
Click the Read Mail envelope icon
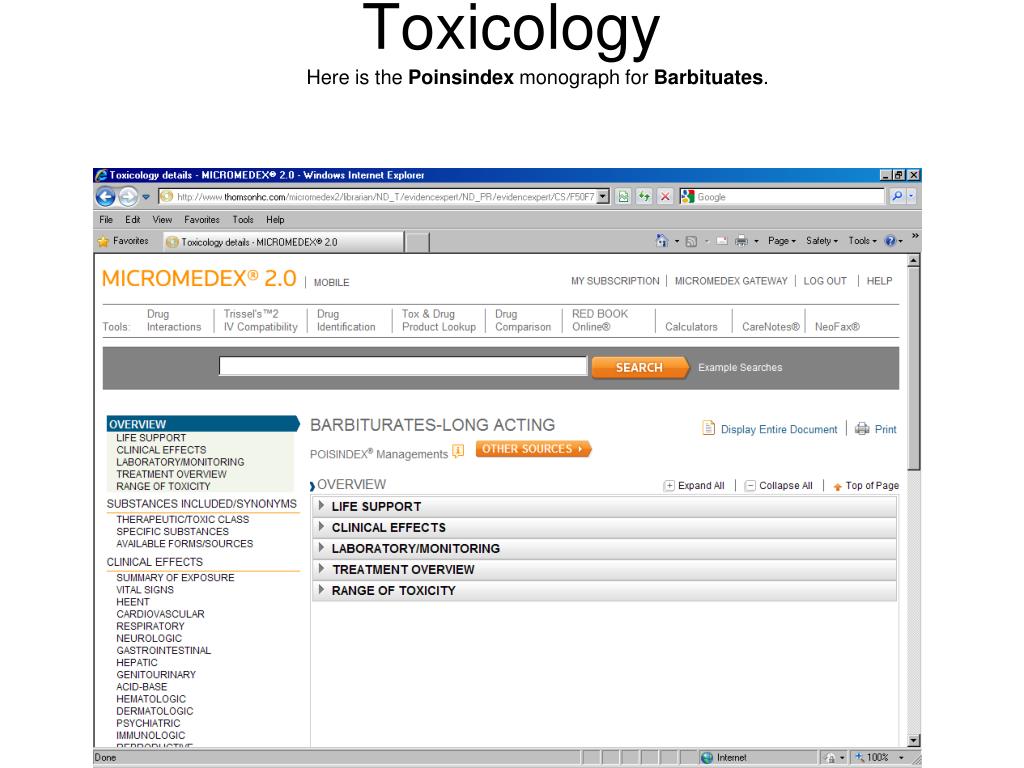(x=722, y=241)
